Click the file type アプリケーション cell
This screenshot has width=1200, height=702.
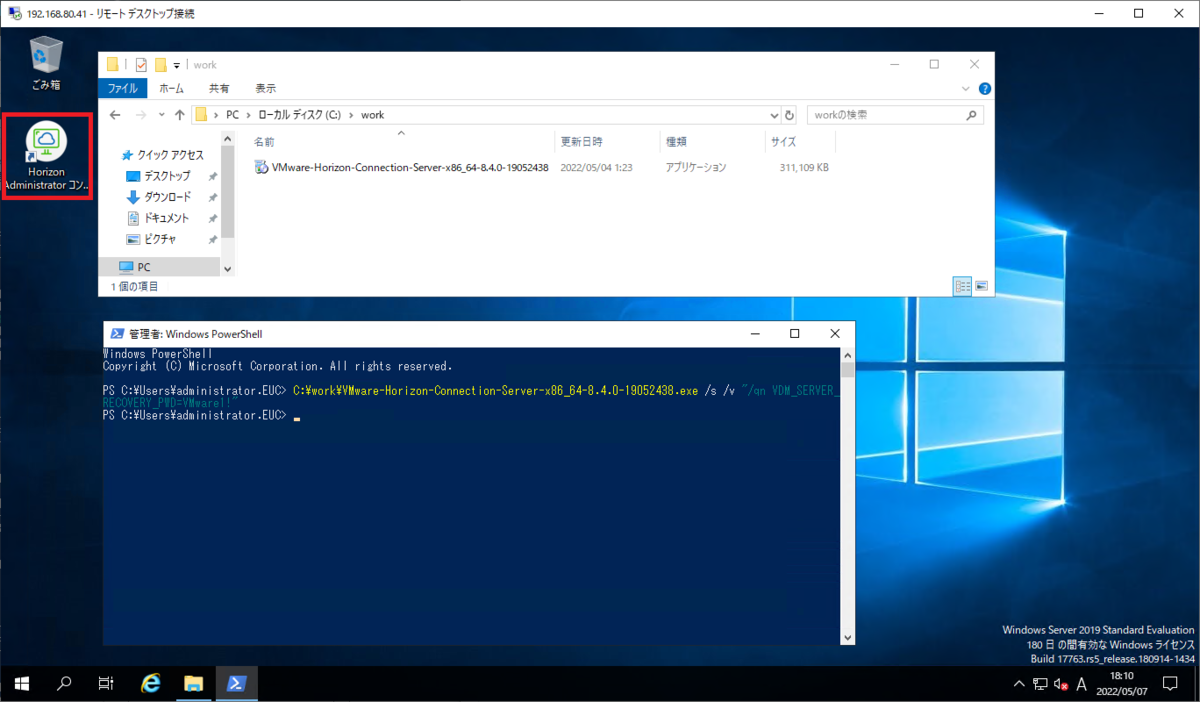696,167
